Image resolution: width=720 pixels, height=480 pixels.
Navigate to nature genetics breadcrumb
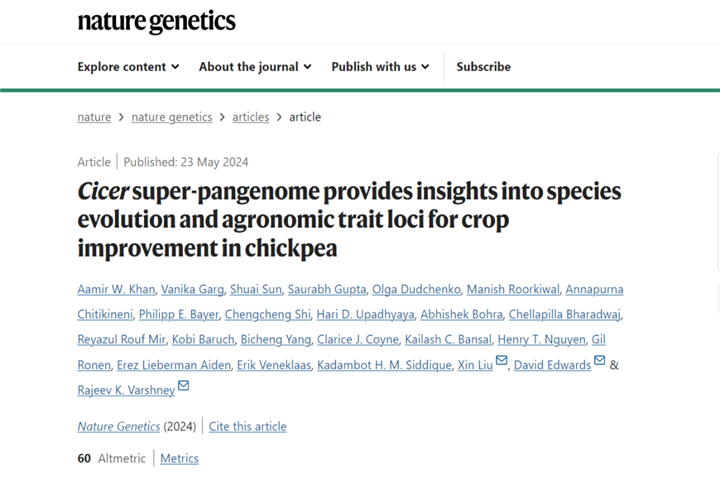point(171,117)
